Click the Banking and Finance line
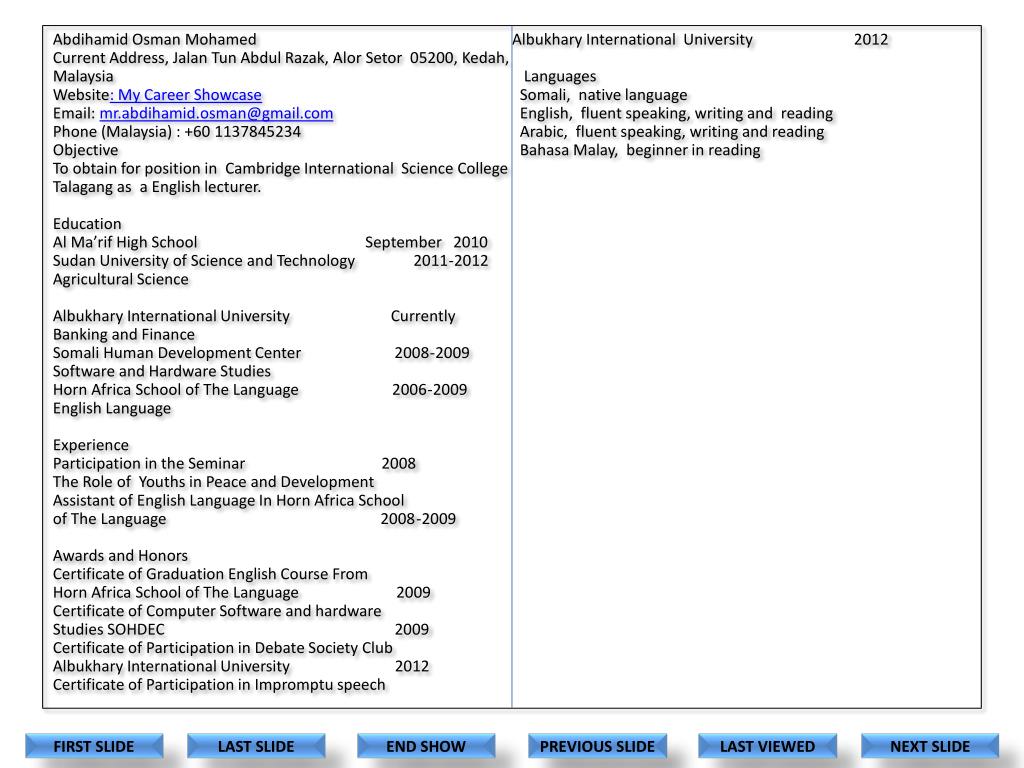The width and height of the screenshot is (1024, 768). point(123,334)
